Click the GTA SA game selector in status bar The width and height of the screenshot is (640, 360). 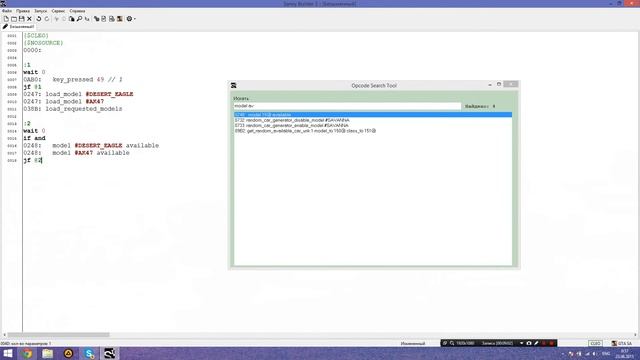(622, 344)
